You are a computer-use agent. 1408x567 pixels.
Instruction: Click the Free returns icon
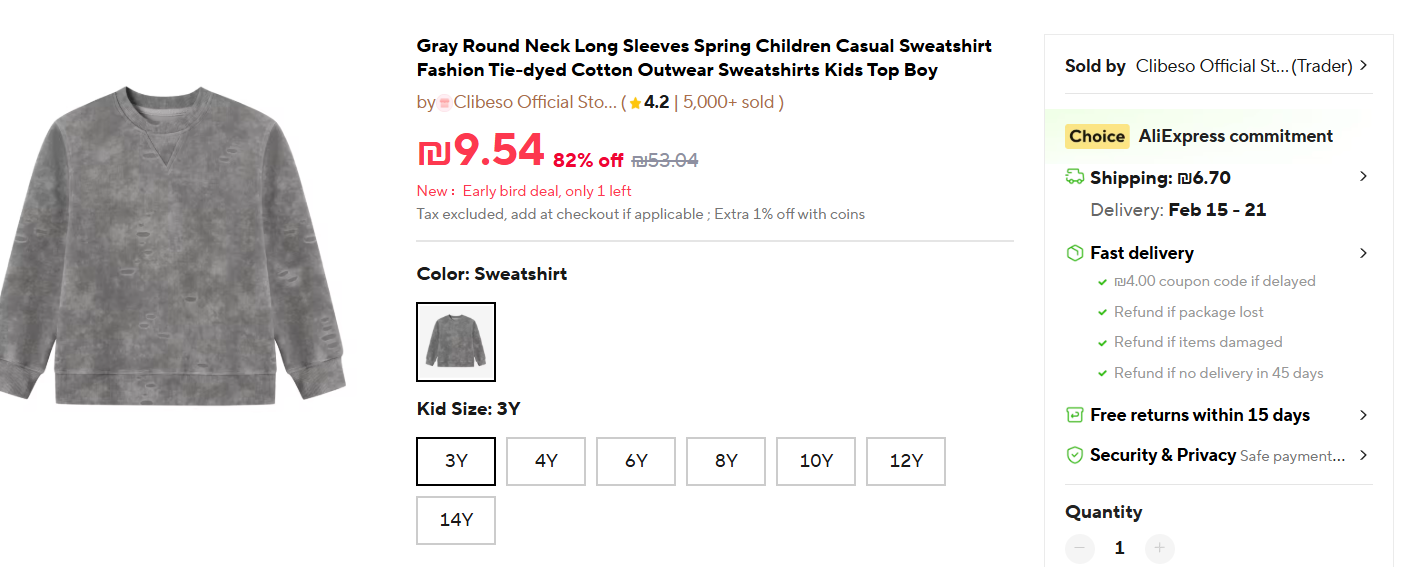click(x=1075, y=415)
